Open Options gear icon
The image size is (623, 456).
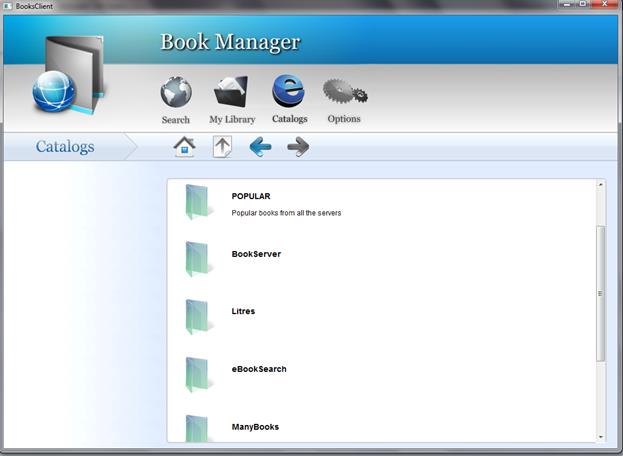344,93
